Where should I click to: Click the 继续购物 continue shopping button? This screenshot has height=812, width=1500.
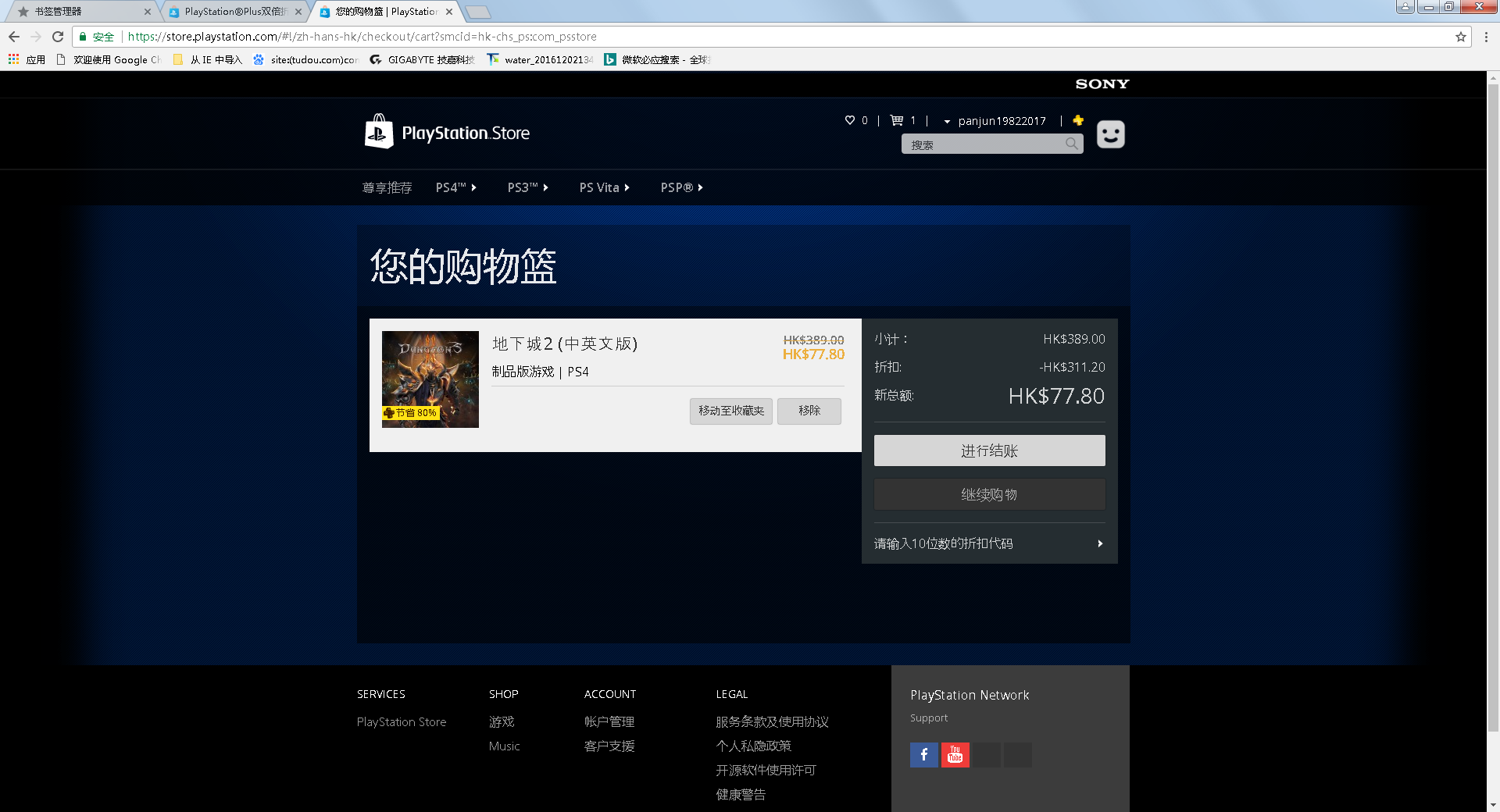[x=989, y=494]
